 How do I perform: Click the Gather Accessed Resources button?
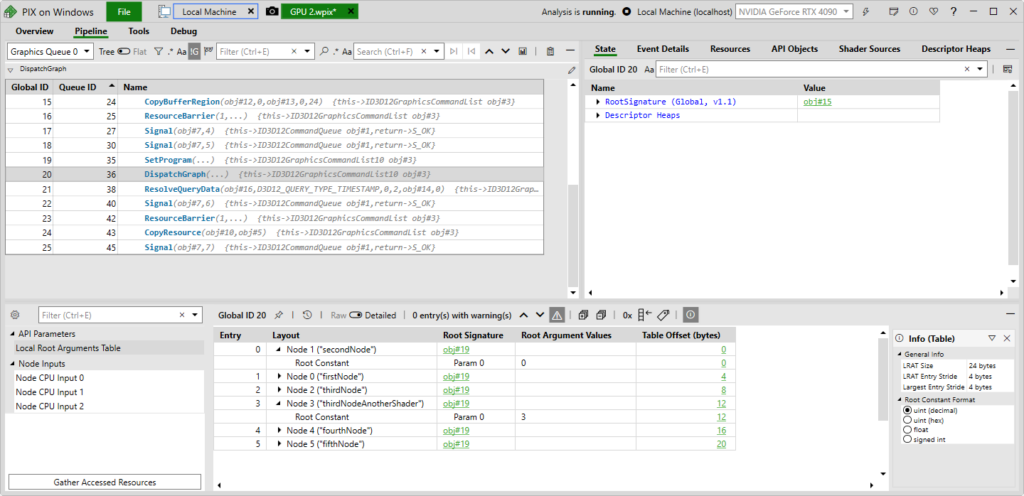coord(105,482)
